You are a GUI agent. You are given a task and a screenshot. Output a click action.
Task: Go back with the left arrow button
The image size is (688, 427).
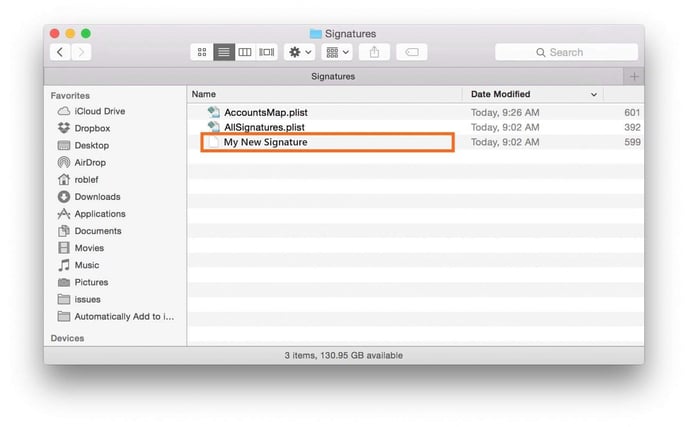[x=60, y=52]
